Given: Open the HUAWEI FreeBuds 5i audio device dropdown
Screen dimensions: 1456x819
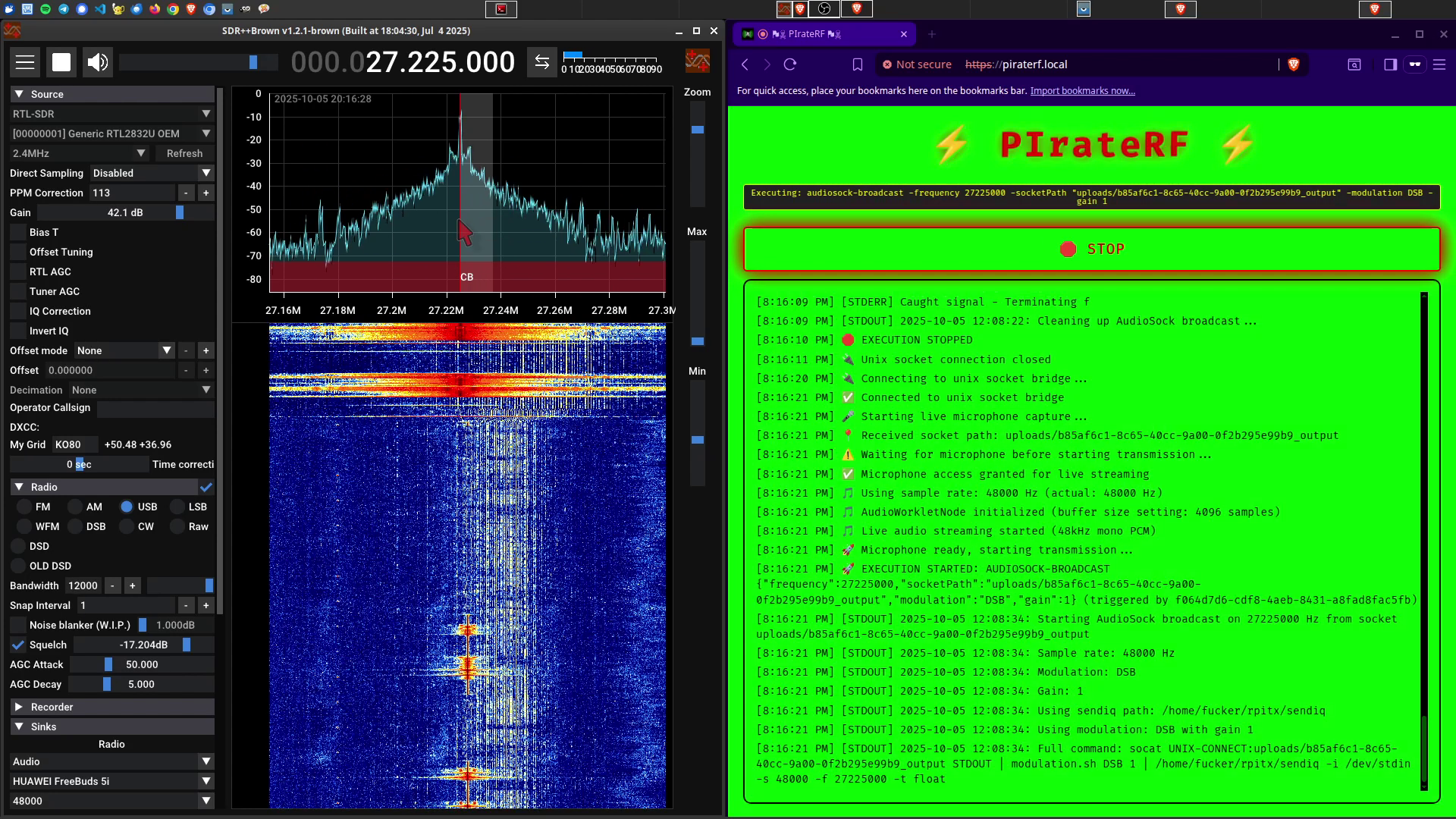Looking at the screenshot, I should (x=111, y=781).
